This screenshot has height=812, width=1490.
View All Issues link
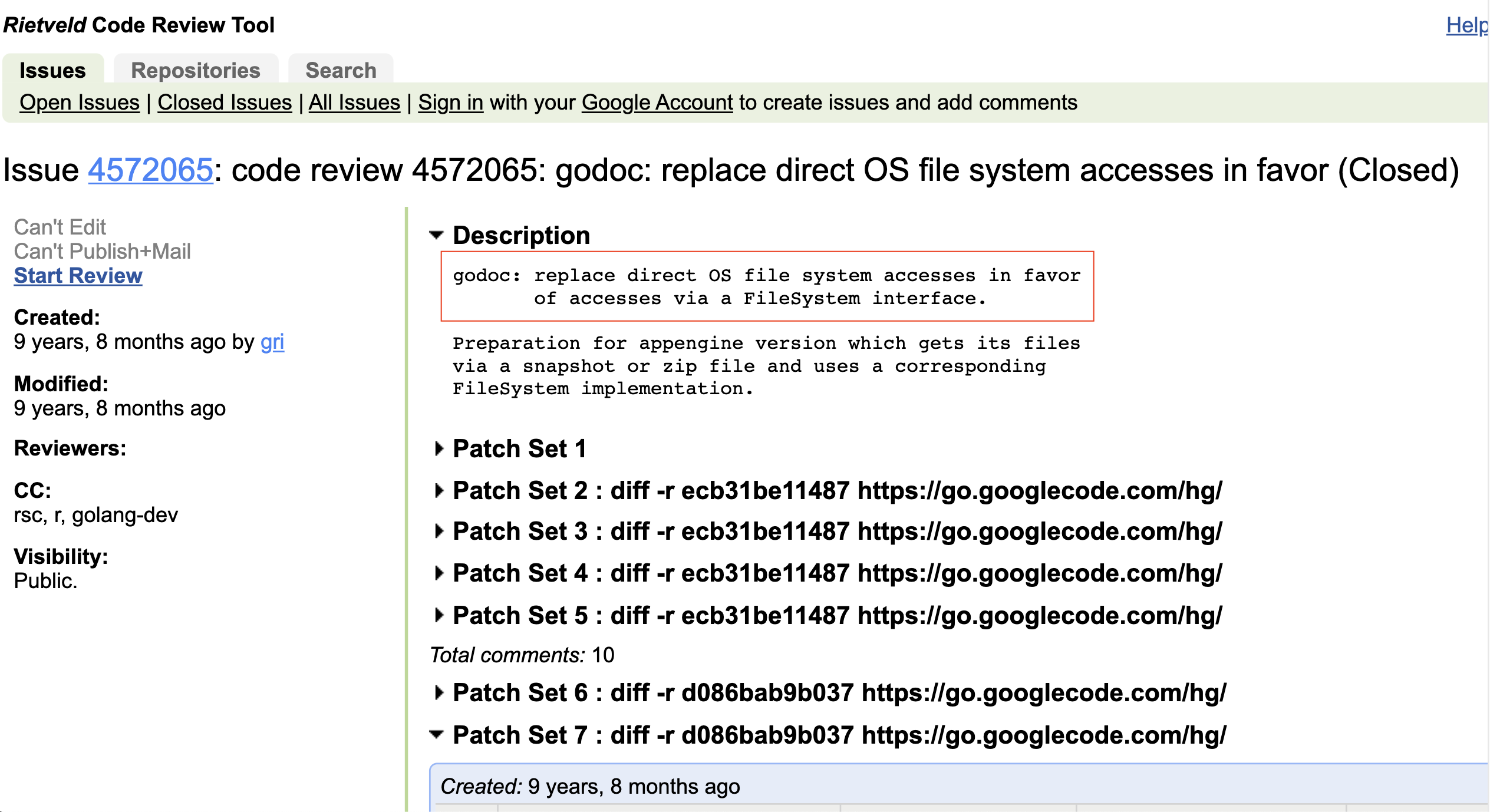354,103
